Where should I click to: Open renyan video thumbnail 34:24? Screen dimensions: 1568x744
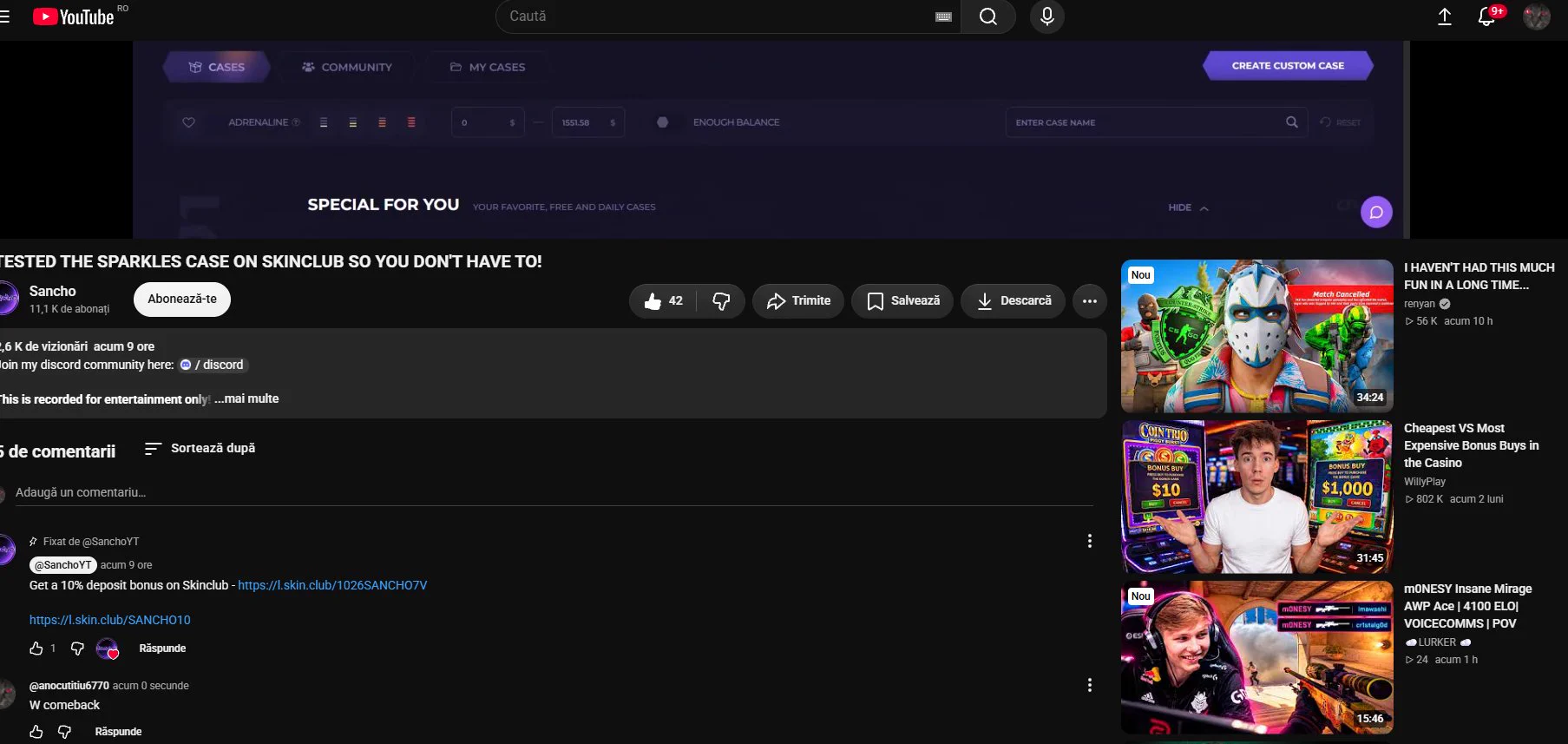point(1257,336)
